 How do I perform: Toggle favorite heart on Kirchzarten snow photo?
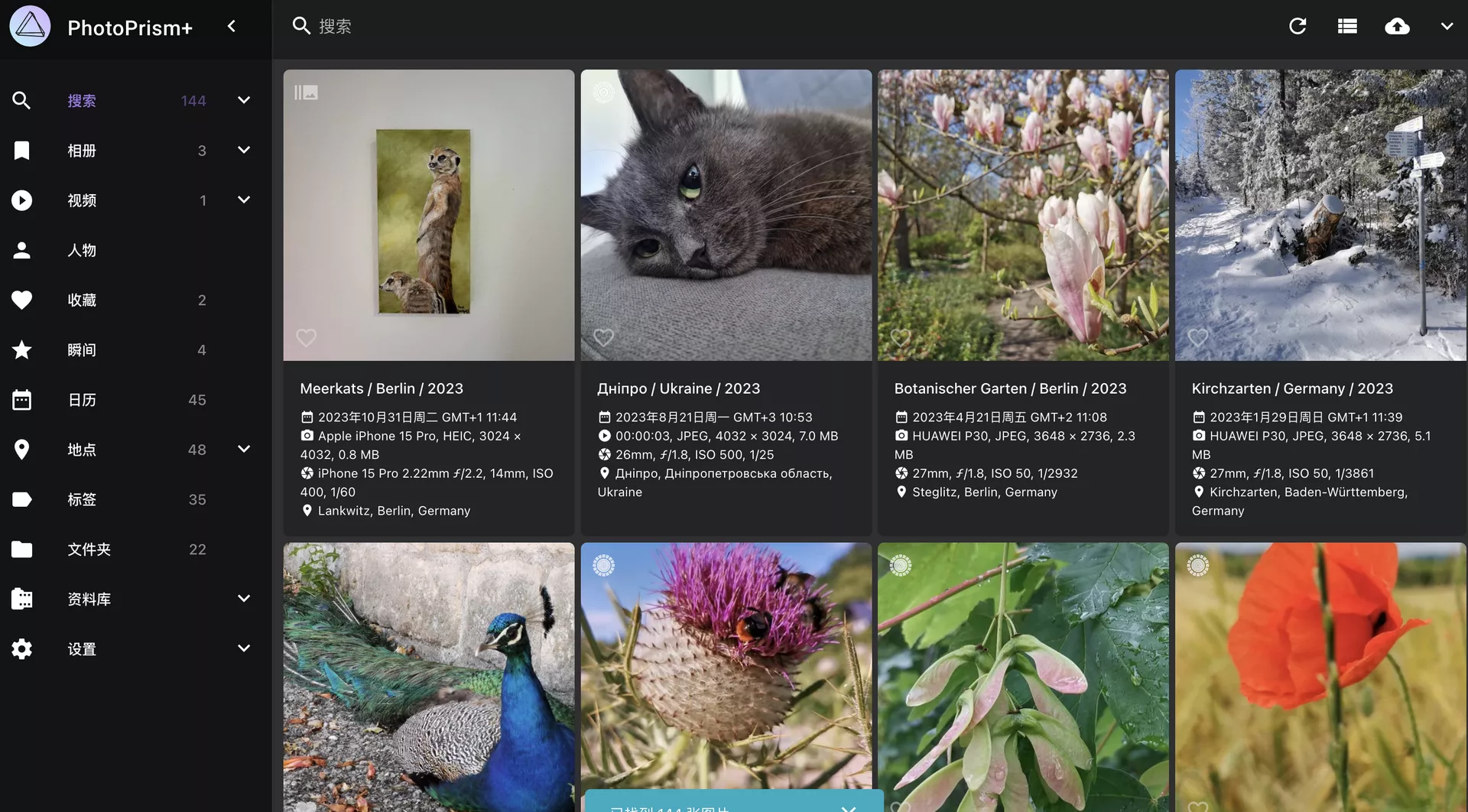click(x=1197, y=337)
